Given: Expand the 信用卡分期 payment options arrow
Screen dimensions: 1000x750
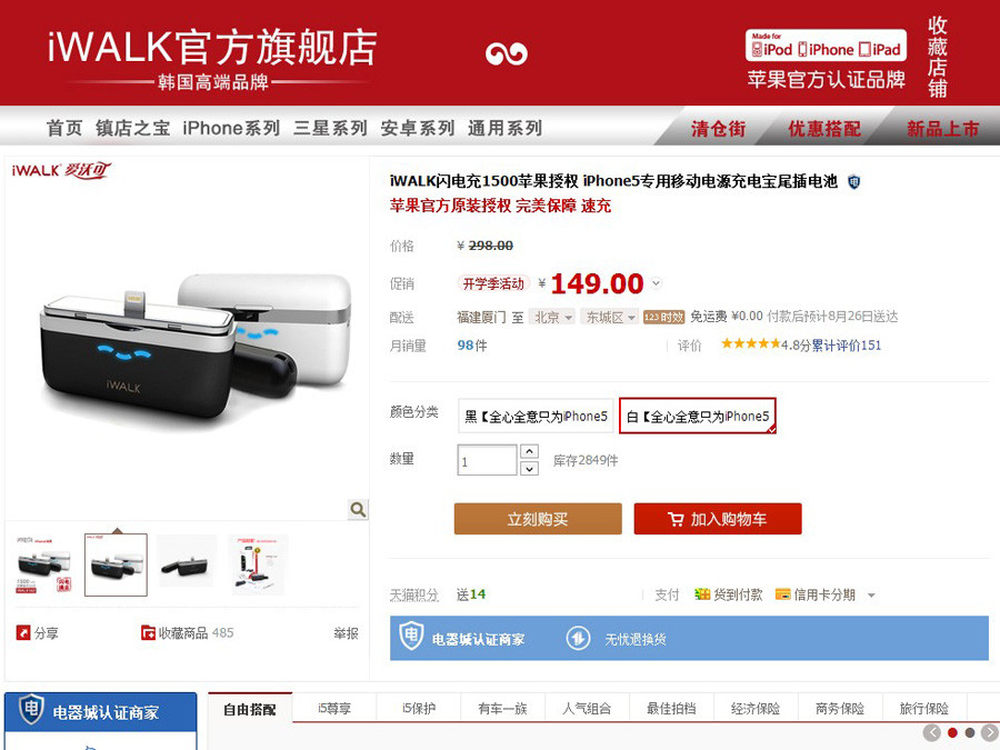Looking at the screenshot, I should [x=871, y=595].
